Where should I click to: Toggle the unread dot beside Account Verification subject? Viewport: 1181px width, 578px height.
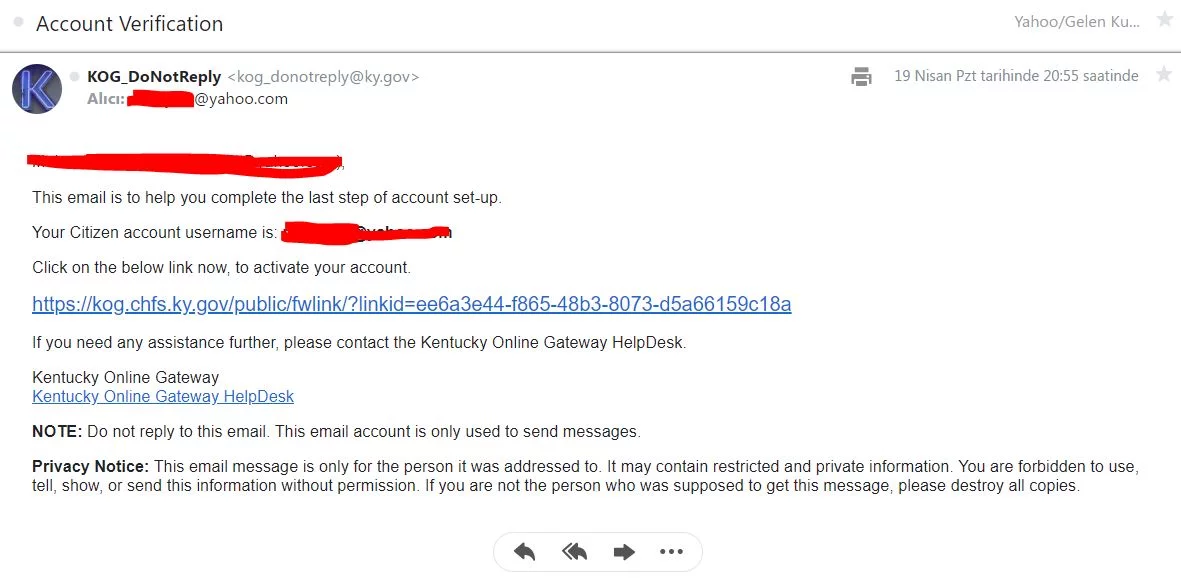click(x=18, y=21)
